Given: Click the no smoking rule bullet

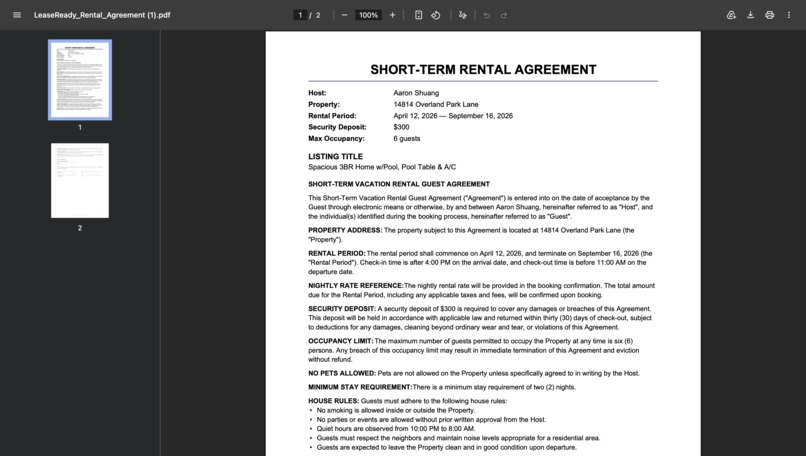Looking at the screenshot, I should pos(396,410).
